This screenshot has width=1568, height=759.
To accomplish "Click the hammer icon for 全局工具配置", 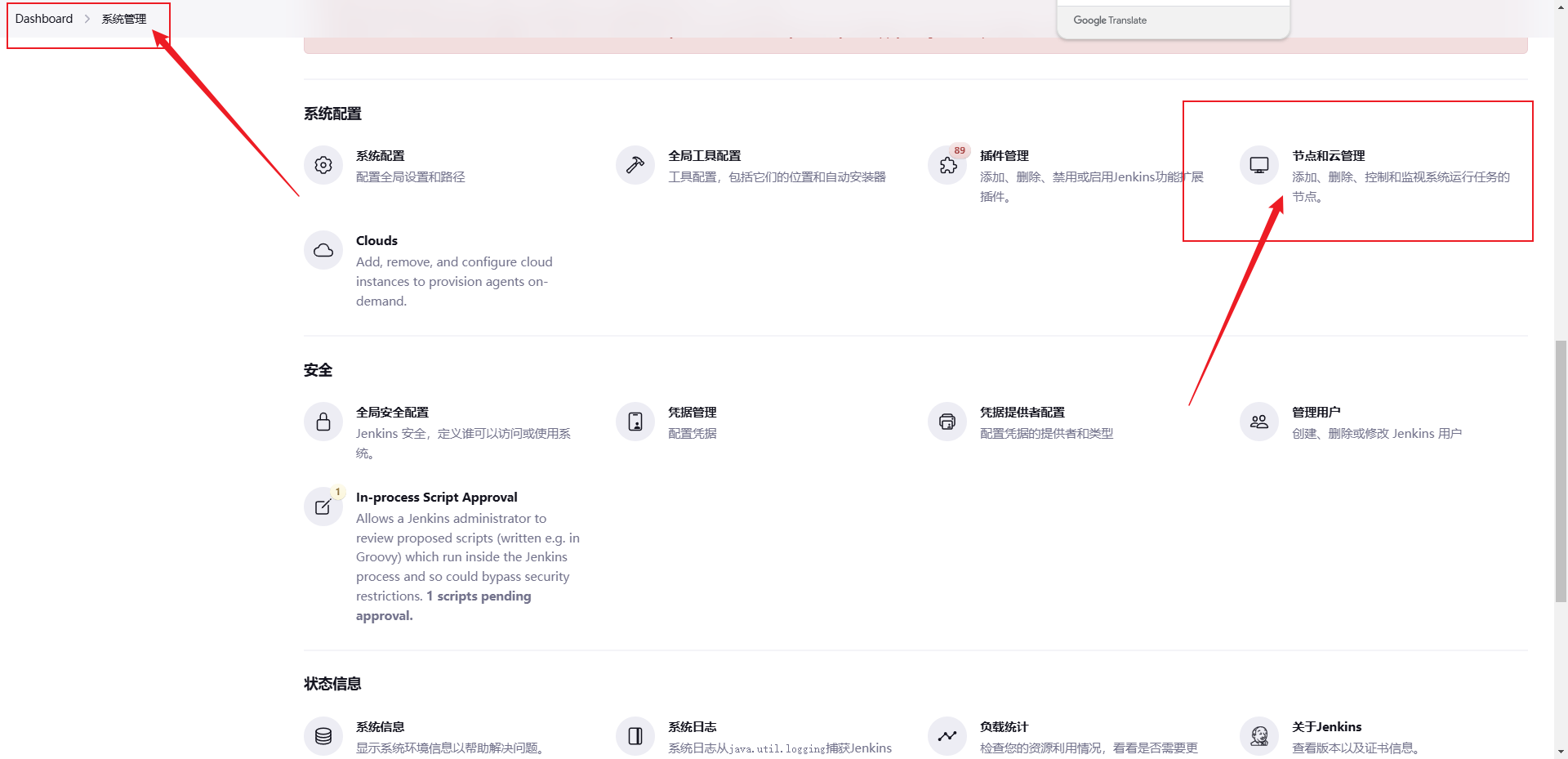I will 635,165.
